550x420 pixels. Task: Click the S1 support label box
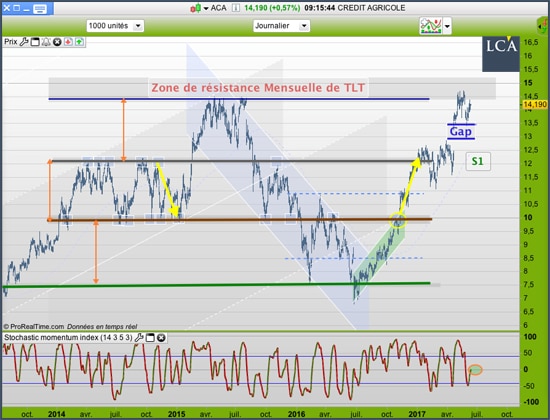[478, 161]
